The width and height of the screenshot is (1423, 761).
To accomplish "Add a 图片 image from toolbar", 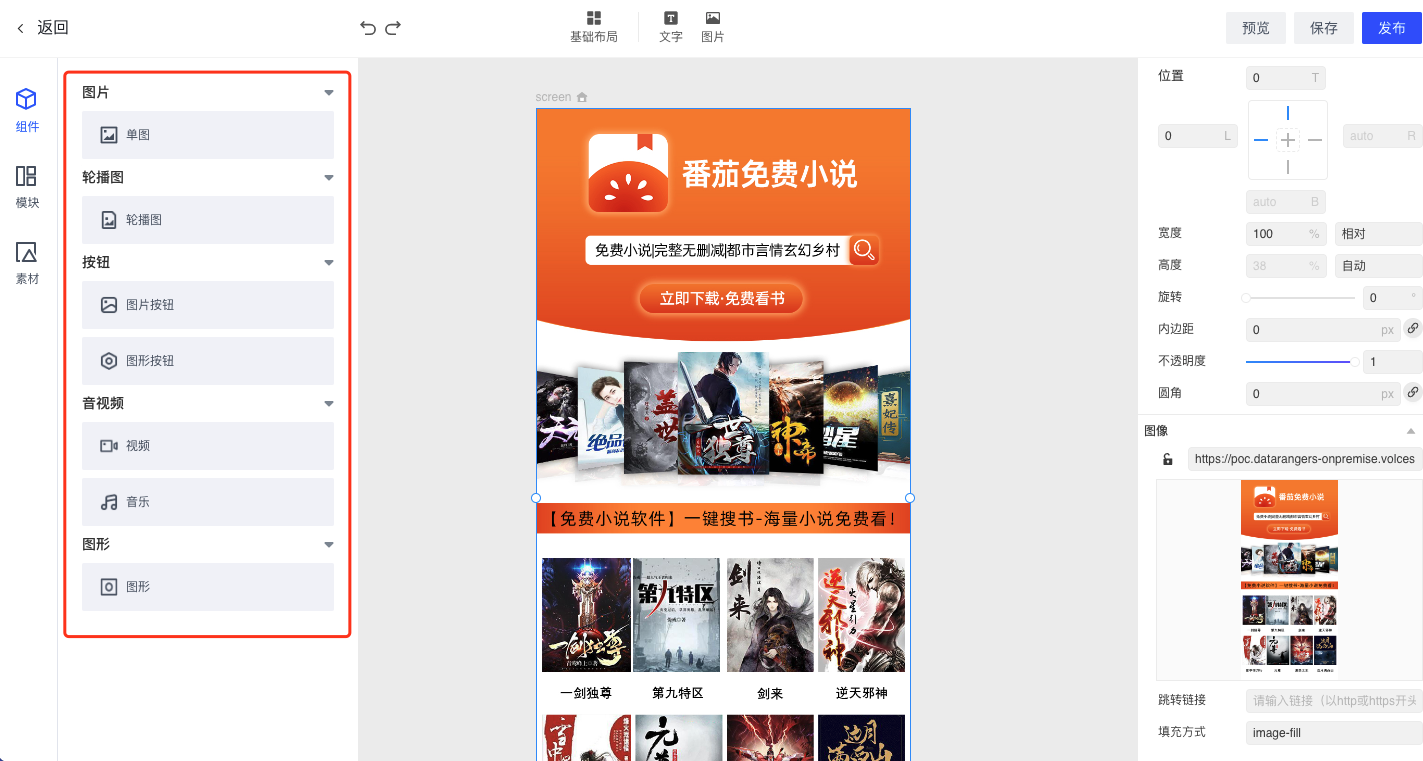I will (713, 27).
